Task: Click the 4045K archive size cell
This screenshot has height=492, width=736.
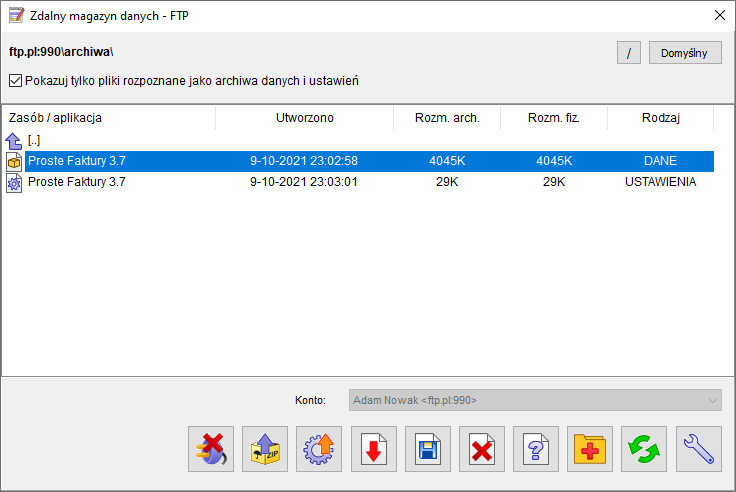Action: pyautogui.click(x=447, y=161)
